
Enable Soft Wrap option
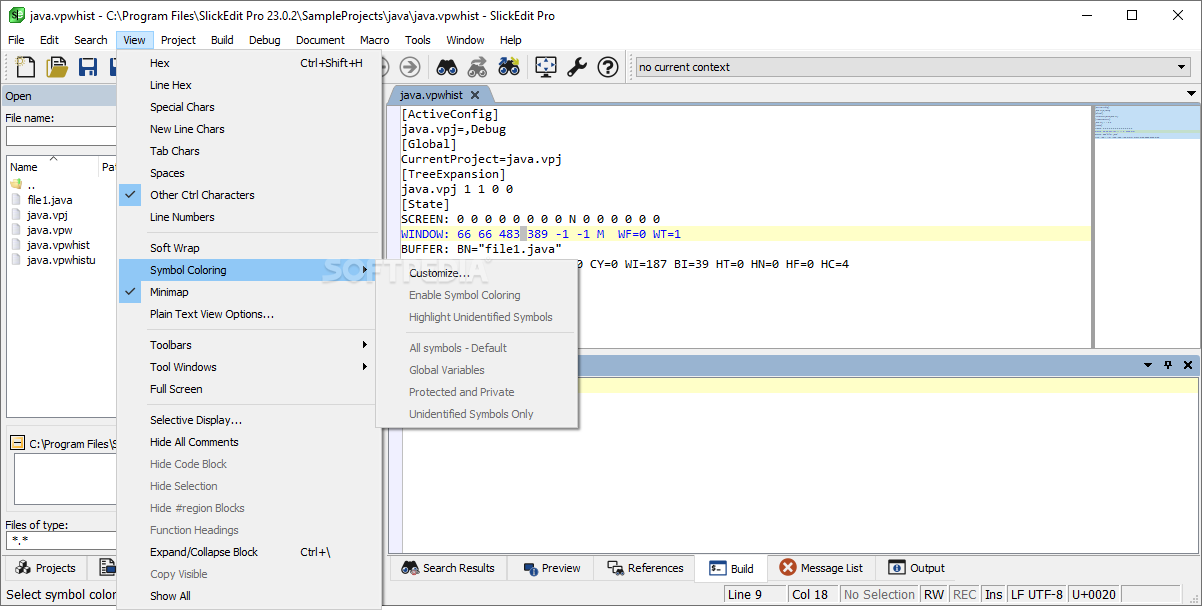pyautogui.click(x=250, y=248)
